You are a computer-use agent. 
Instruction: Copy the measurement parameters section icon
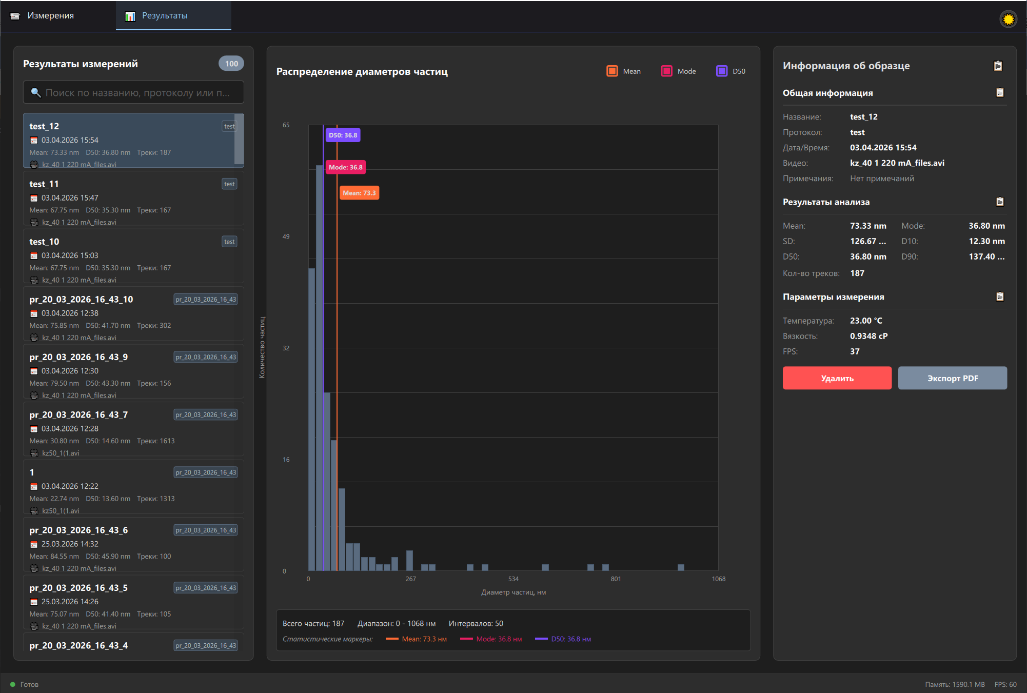coord(999,297)
